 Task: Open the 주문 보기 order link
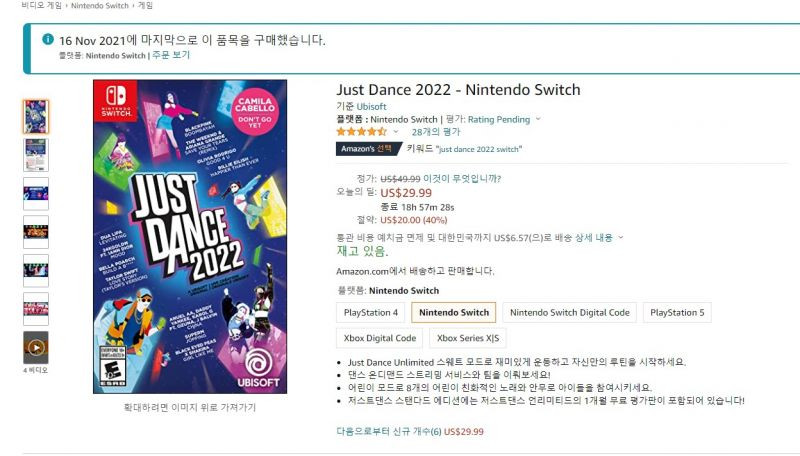point(171,55)
